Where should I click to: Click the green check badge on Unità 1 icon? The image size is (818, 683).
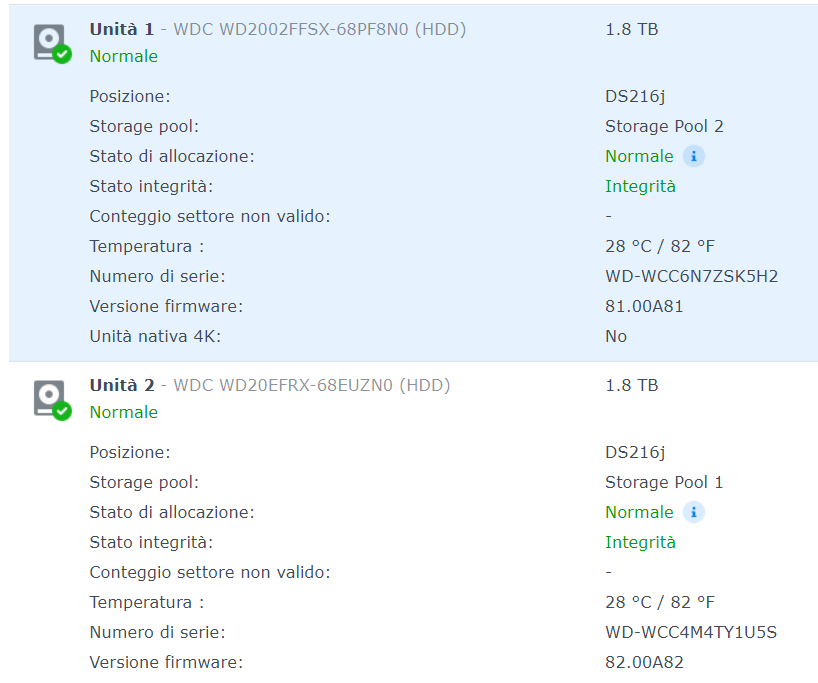tap(62, 56)
